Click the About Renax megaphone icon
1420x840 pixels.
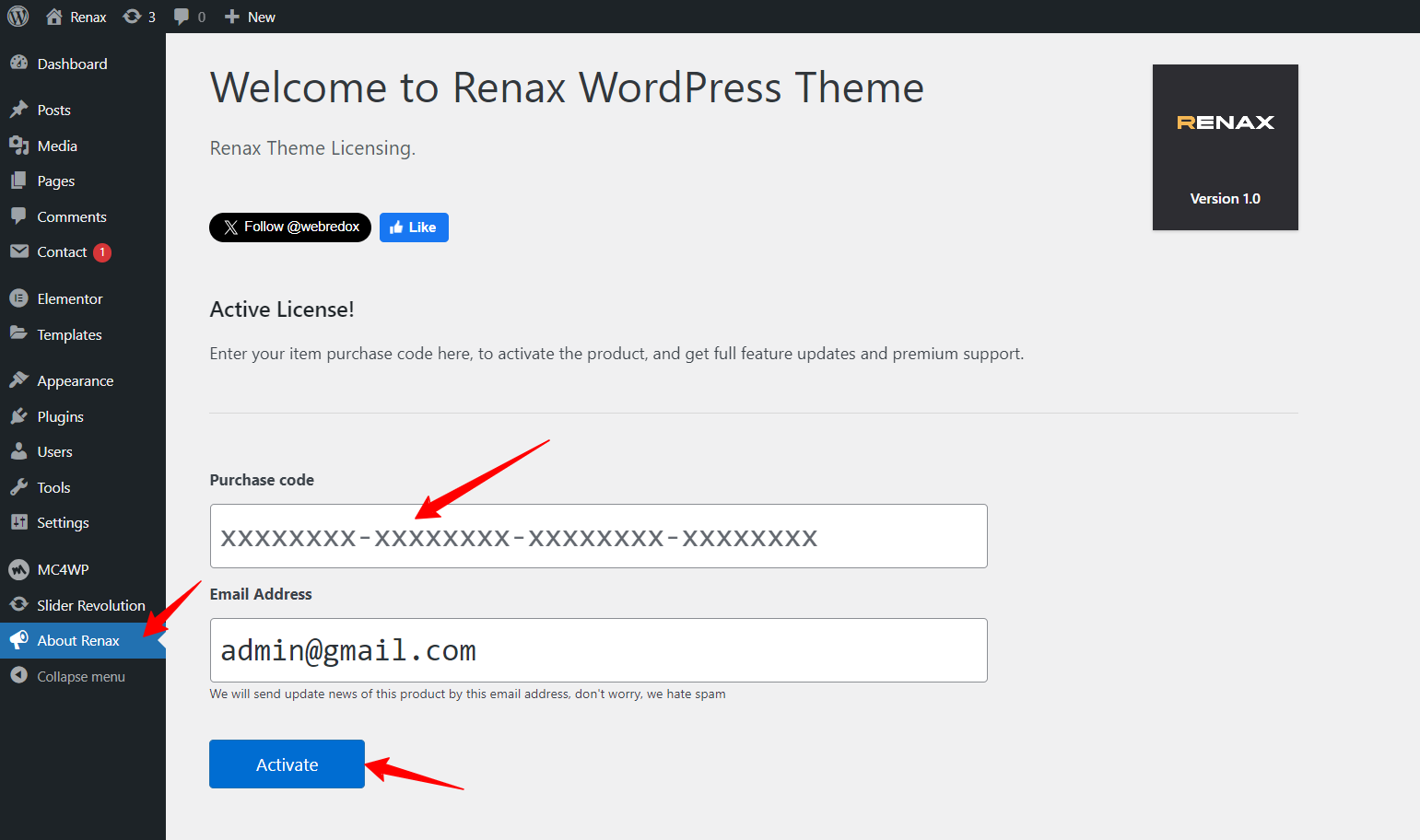click(x=18, y=639)
